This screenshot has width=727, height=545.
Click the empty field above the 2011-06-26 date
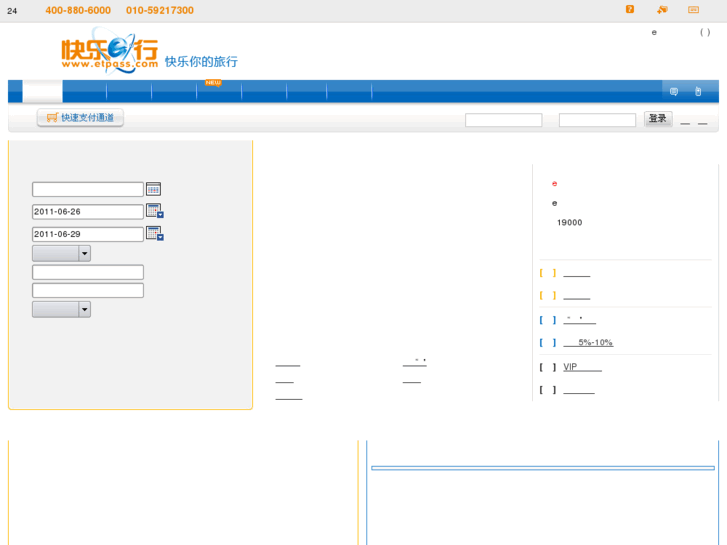pos(88,189)
